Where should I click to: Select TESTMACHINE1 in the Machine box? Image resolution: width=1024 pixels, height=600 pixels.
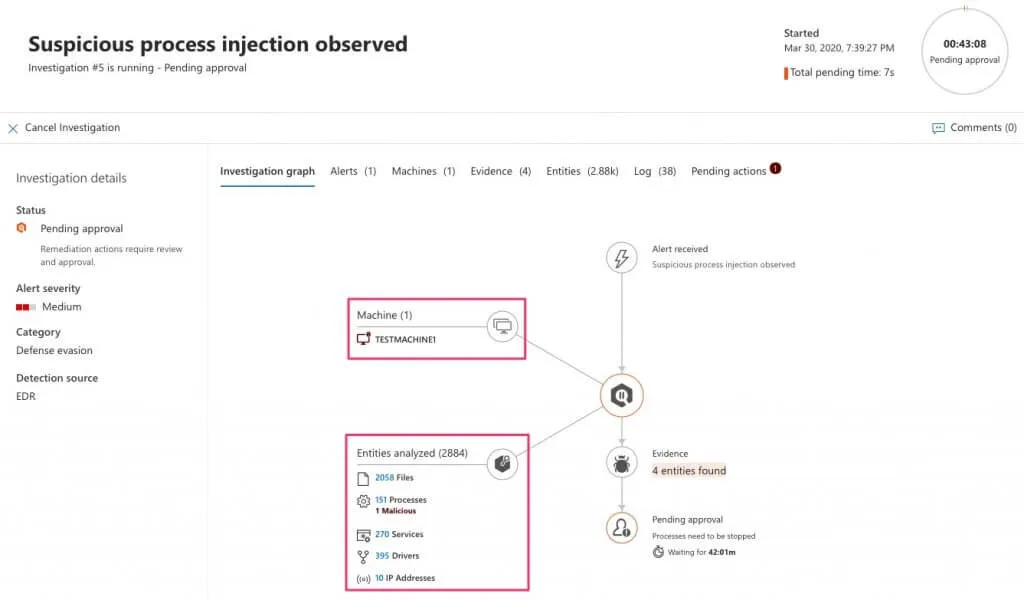(x=406, y=340)
